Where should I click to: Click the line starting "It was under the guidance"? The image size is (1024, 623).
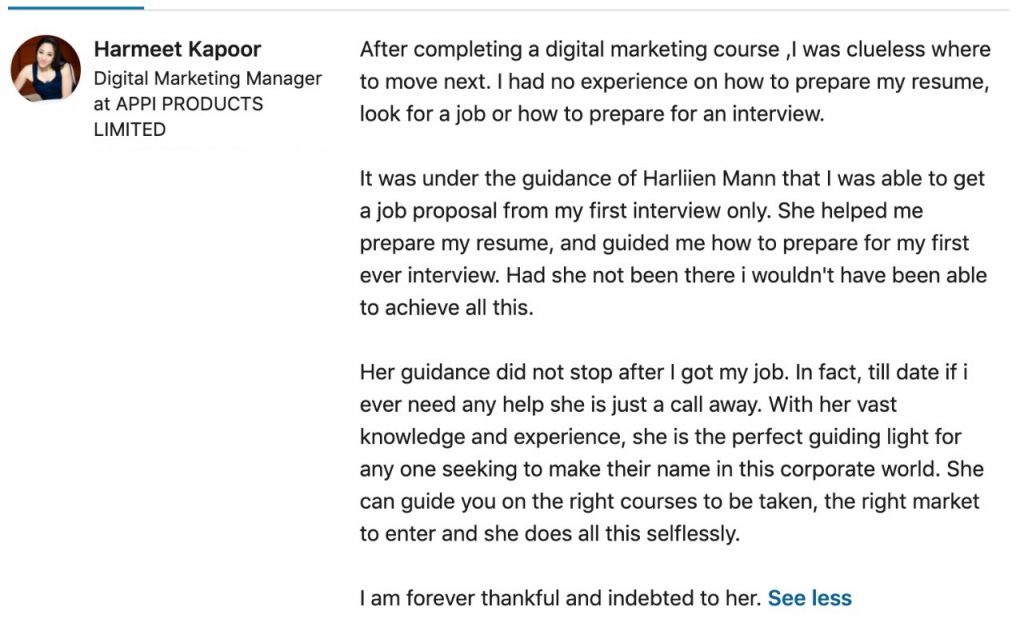point(672,179)
